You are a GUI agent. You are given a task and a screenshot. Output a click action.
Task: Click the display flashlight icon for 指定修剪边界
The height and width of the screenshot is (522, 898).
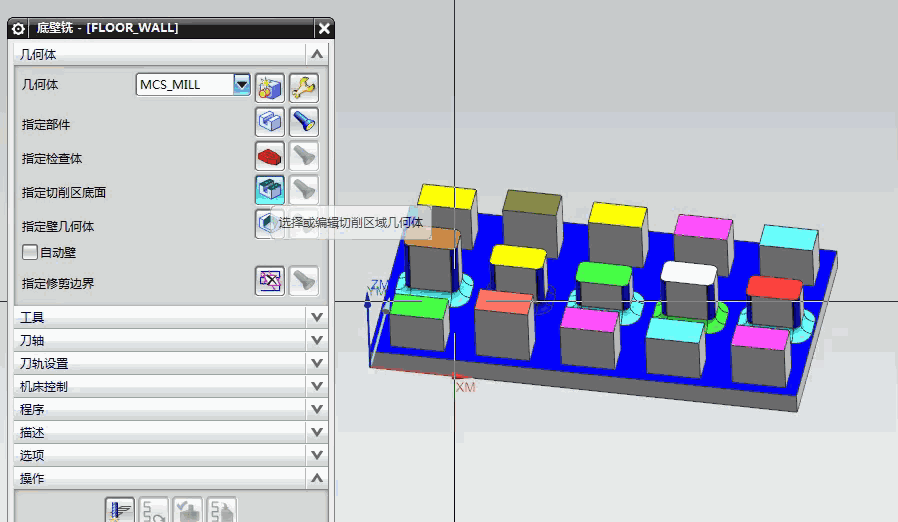pos(304,281)
